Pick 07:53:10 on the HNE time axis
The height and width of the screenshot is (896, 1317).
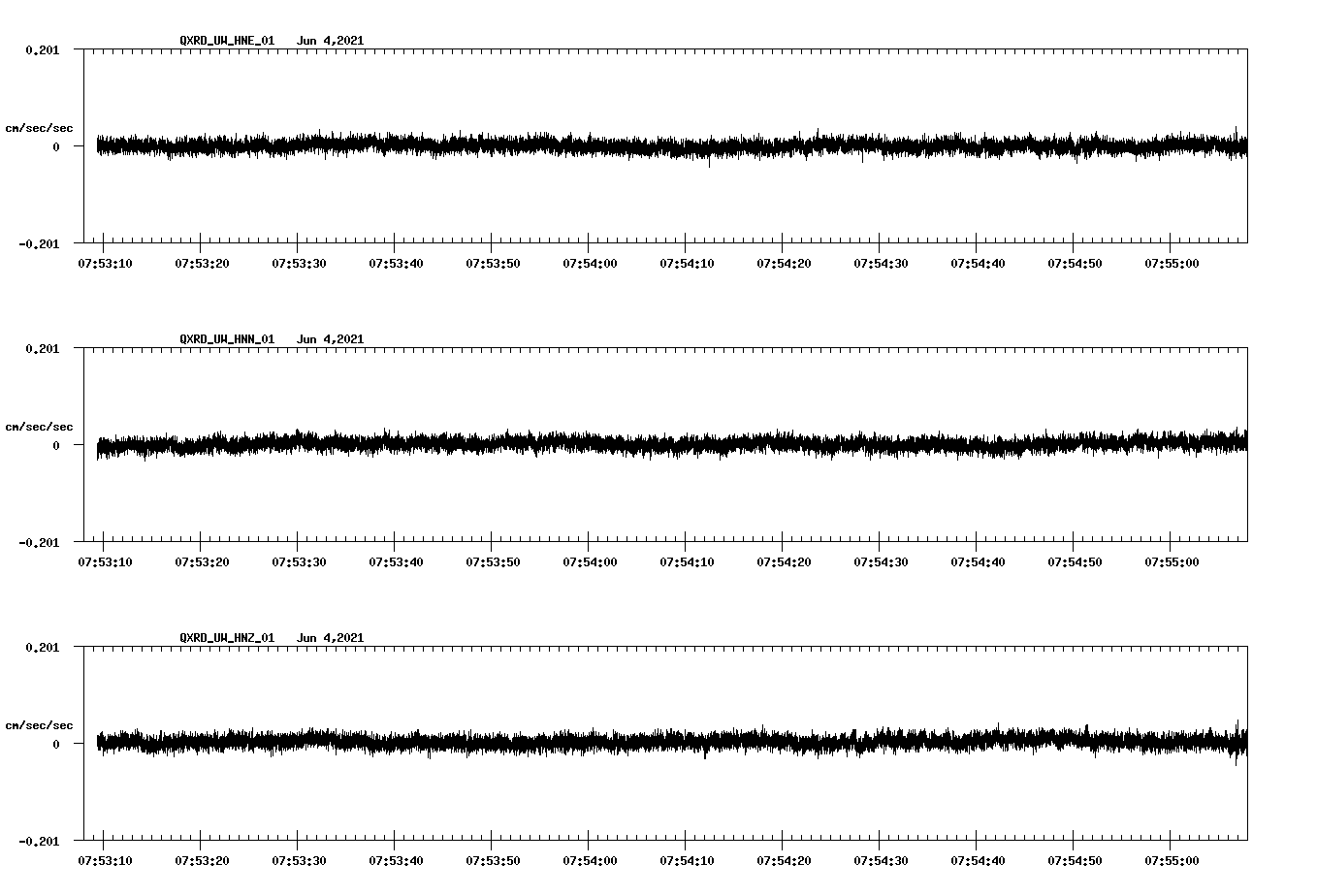pos(105,263)
